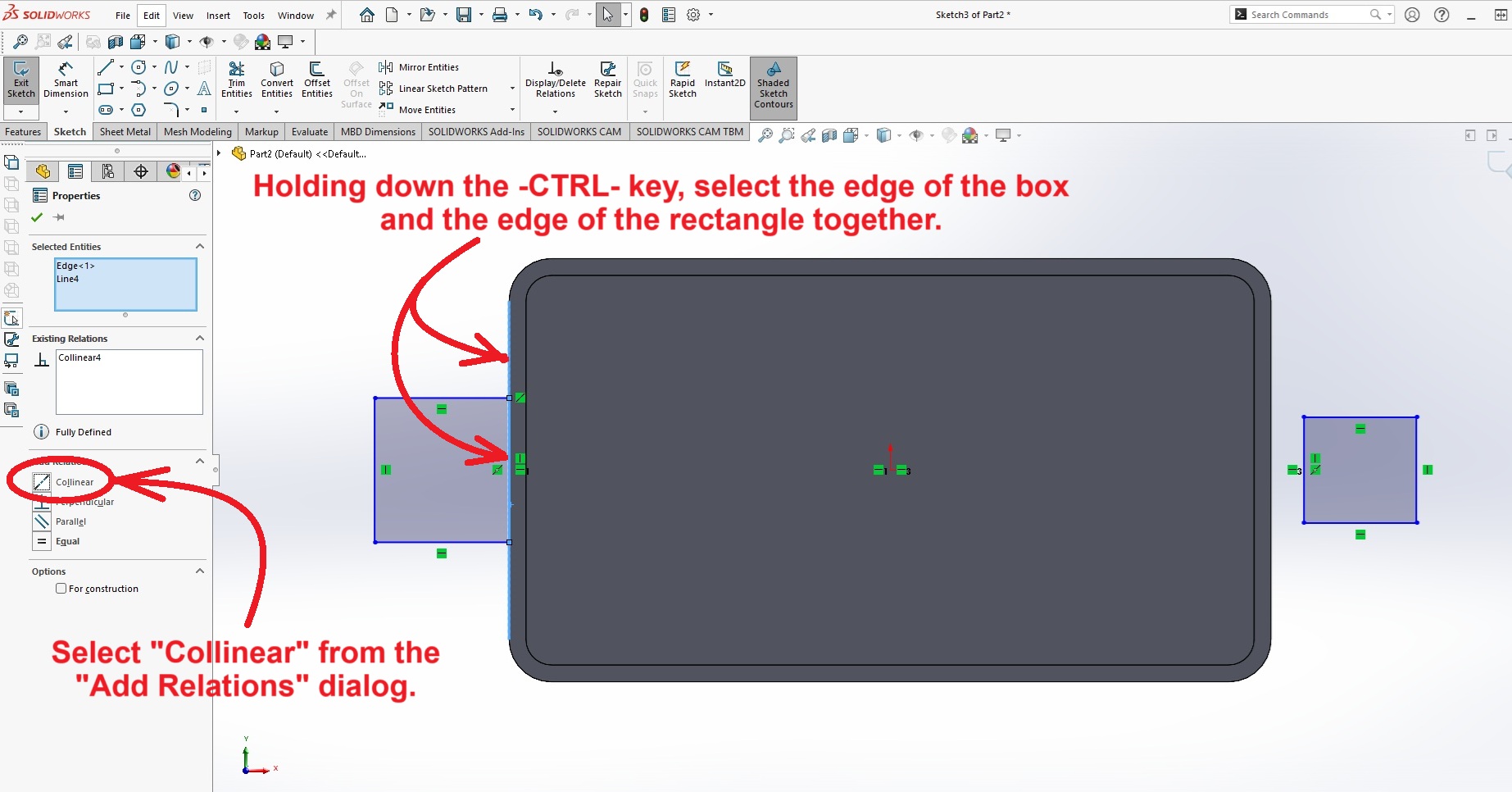Select the Smart Dimension tool

coord(66,80)
